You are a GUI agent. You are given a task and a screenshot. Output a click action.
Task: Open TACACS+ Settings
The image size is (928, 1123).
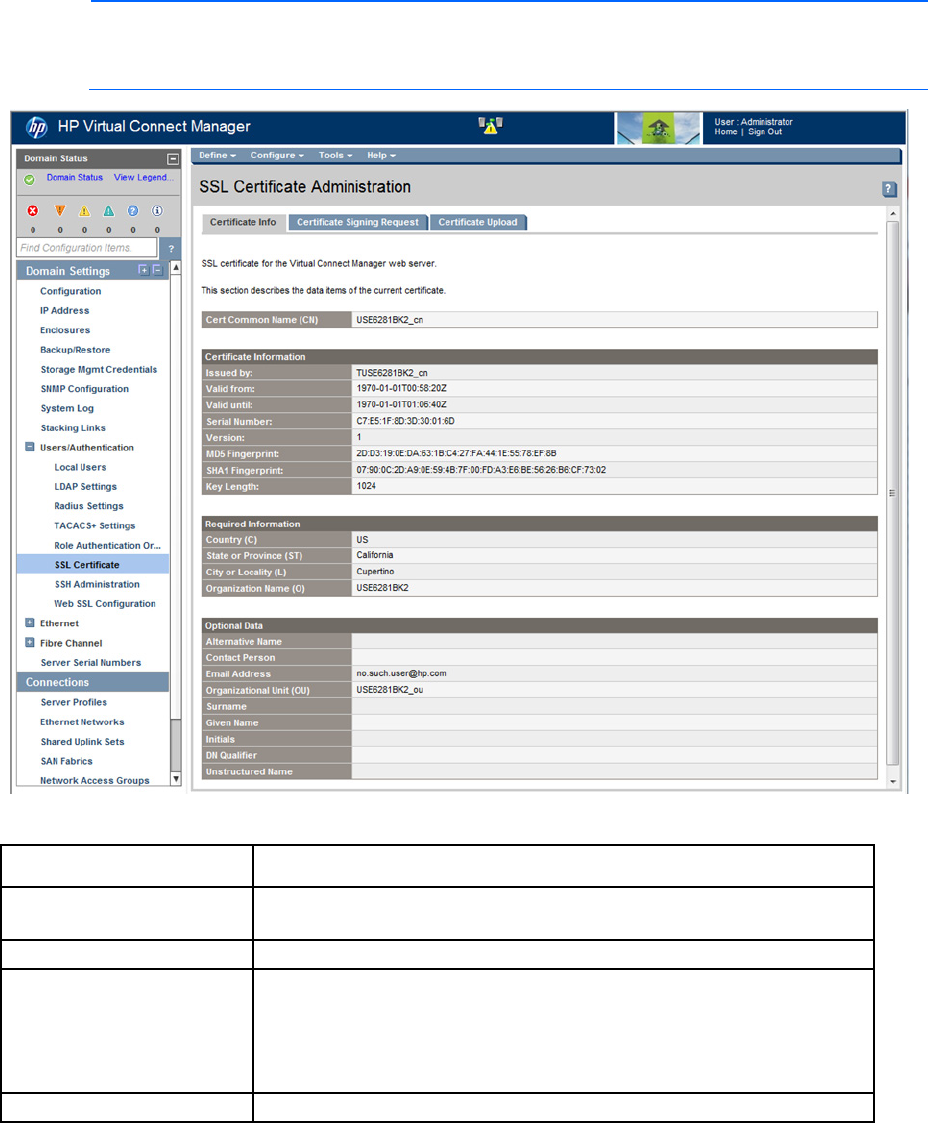pos(95,526)
